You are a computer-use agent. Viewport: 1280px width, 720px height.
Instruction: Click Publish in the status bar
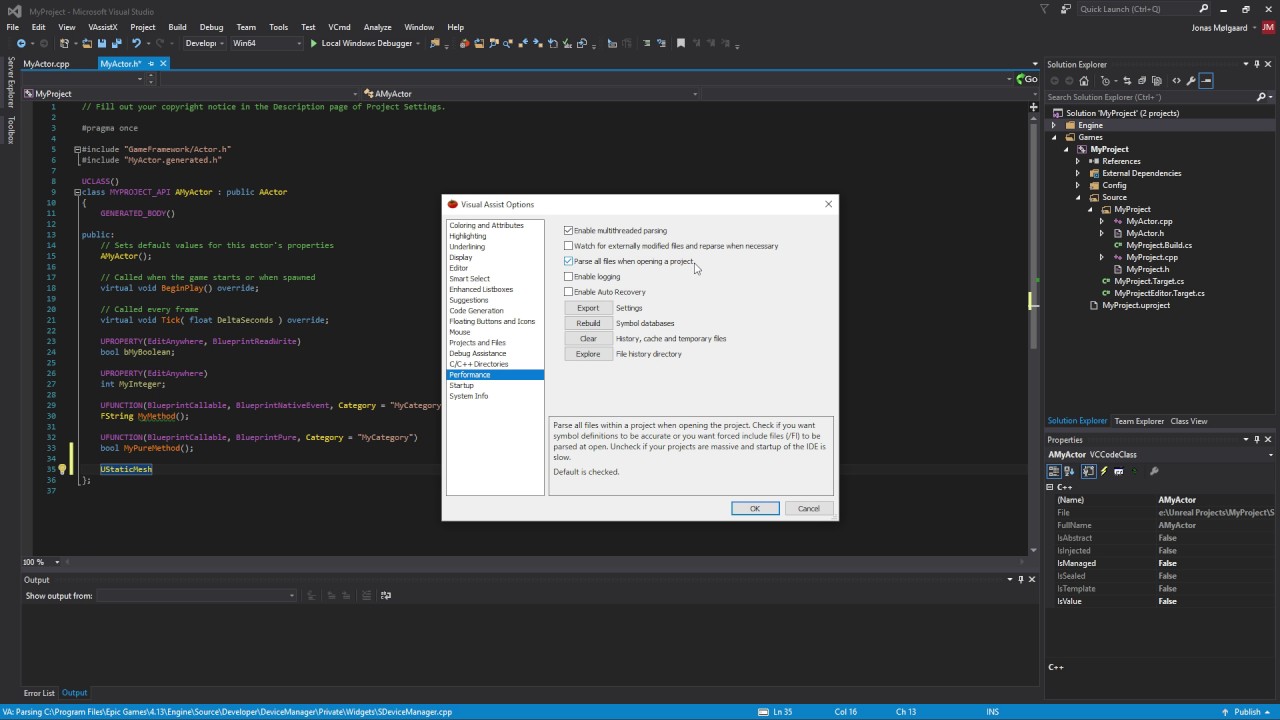click(1247, 712)
